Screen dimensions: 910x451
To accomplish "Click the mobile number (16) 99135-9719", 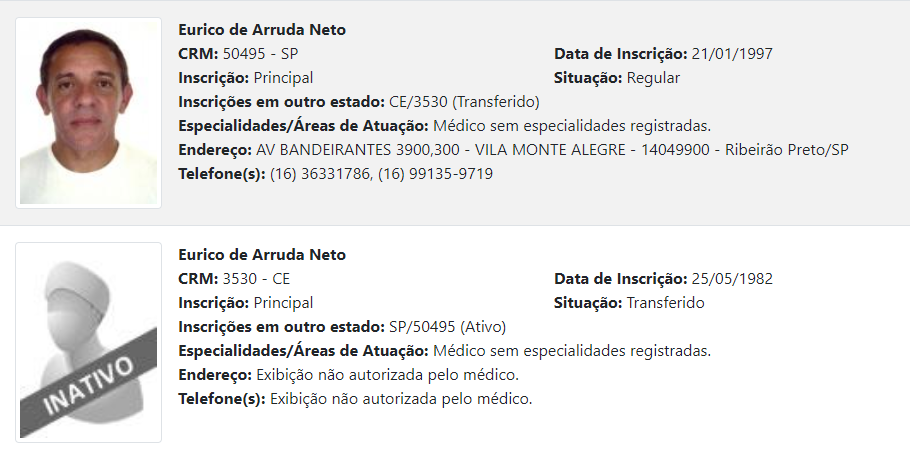I will pos(435,174).
